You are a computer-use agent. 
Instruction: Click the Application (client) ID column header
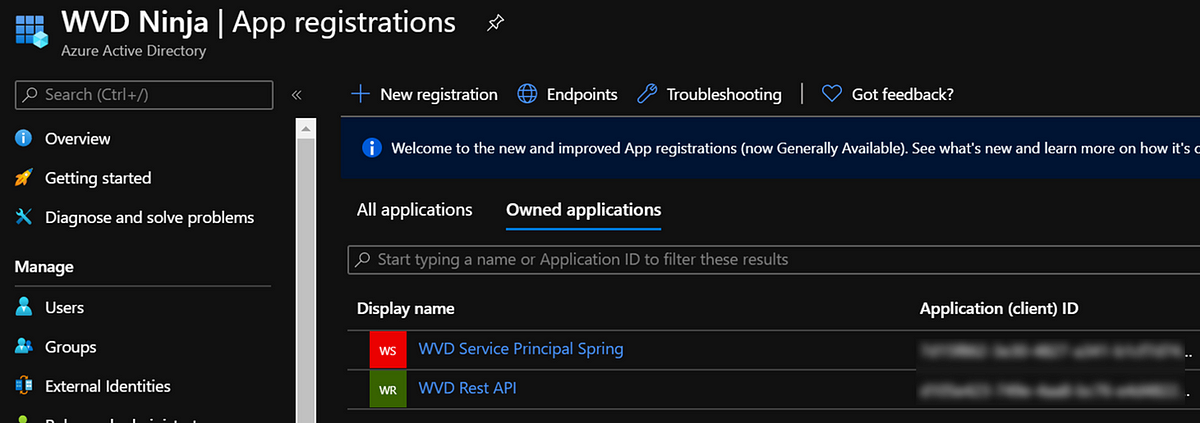[999, 308]
